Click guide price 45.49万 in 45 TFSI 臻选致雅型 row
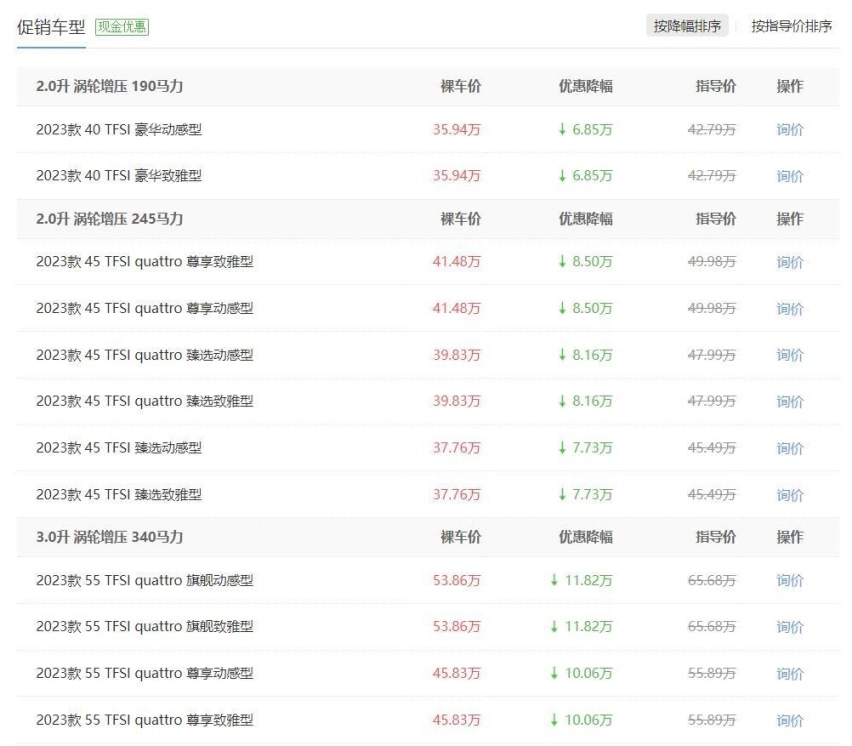 712,494
